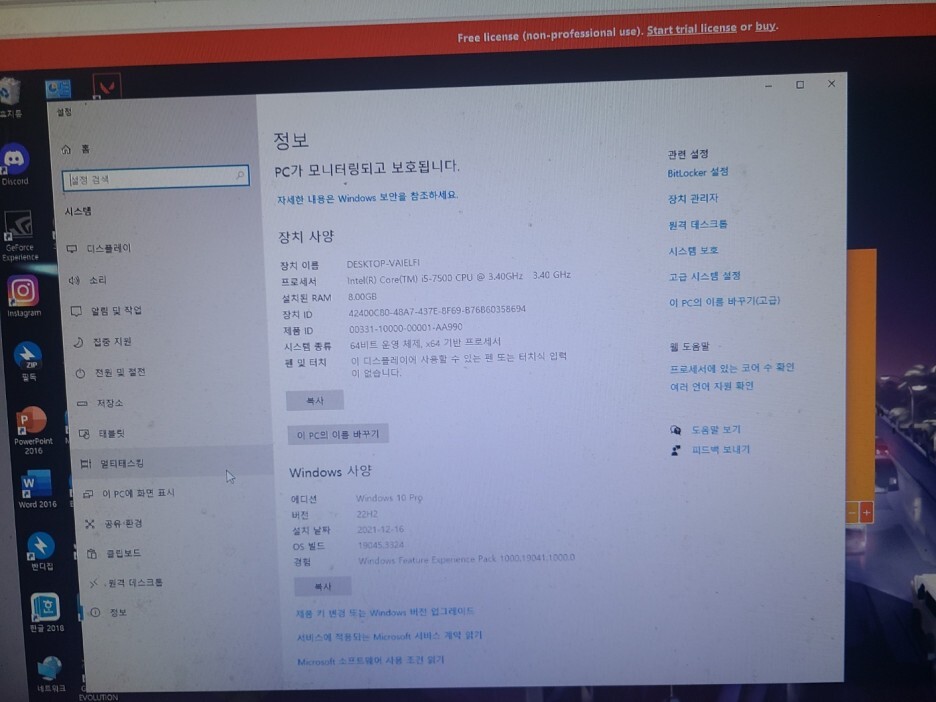Select 멀티태스킹 in the settings sidebar
Screen dimensions: 936x702
173,463
